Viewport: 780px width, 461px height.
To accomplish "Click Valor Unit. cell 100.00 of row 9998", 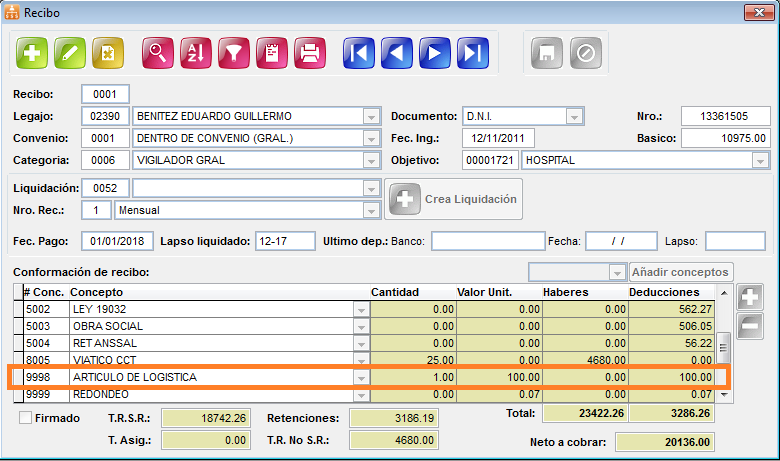I will click(499, 377).
